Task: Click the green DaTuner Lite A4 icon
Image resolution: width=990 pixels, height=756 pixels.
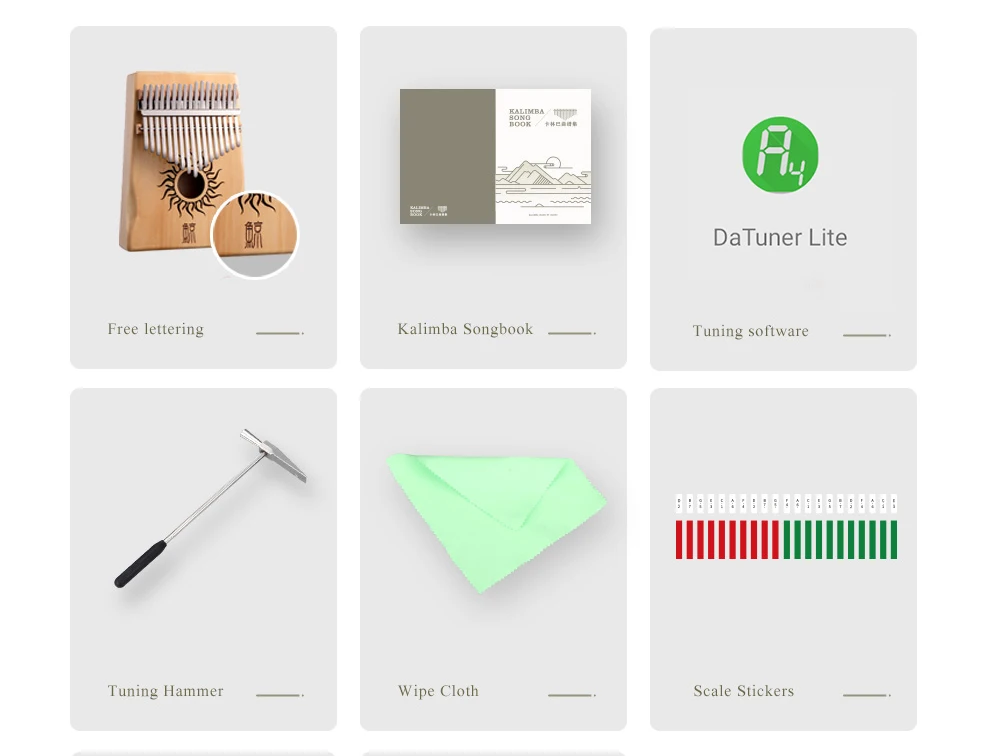Action: coord(780,155)
